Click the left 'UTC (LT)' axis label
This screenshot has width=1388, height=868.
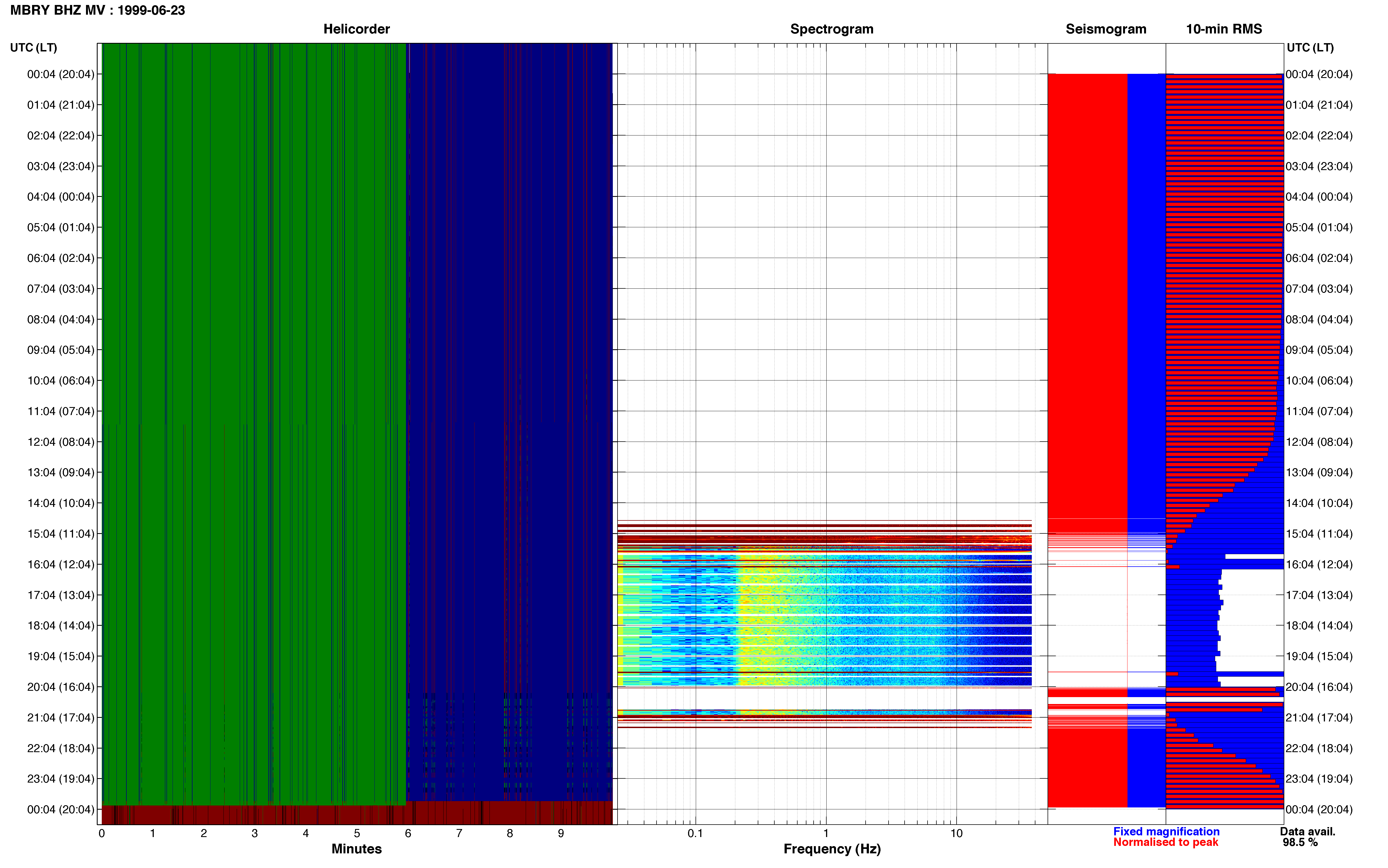point(33,48)
